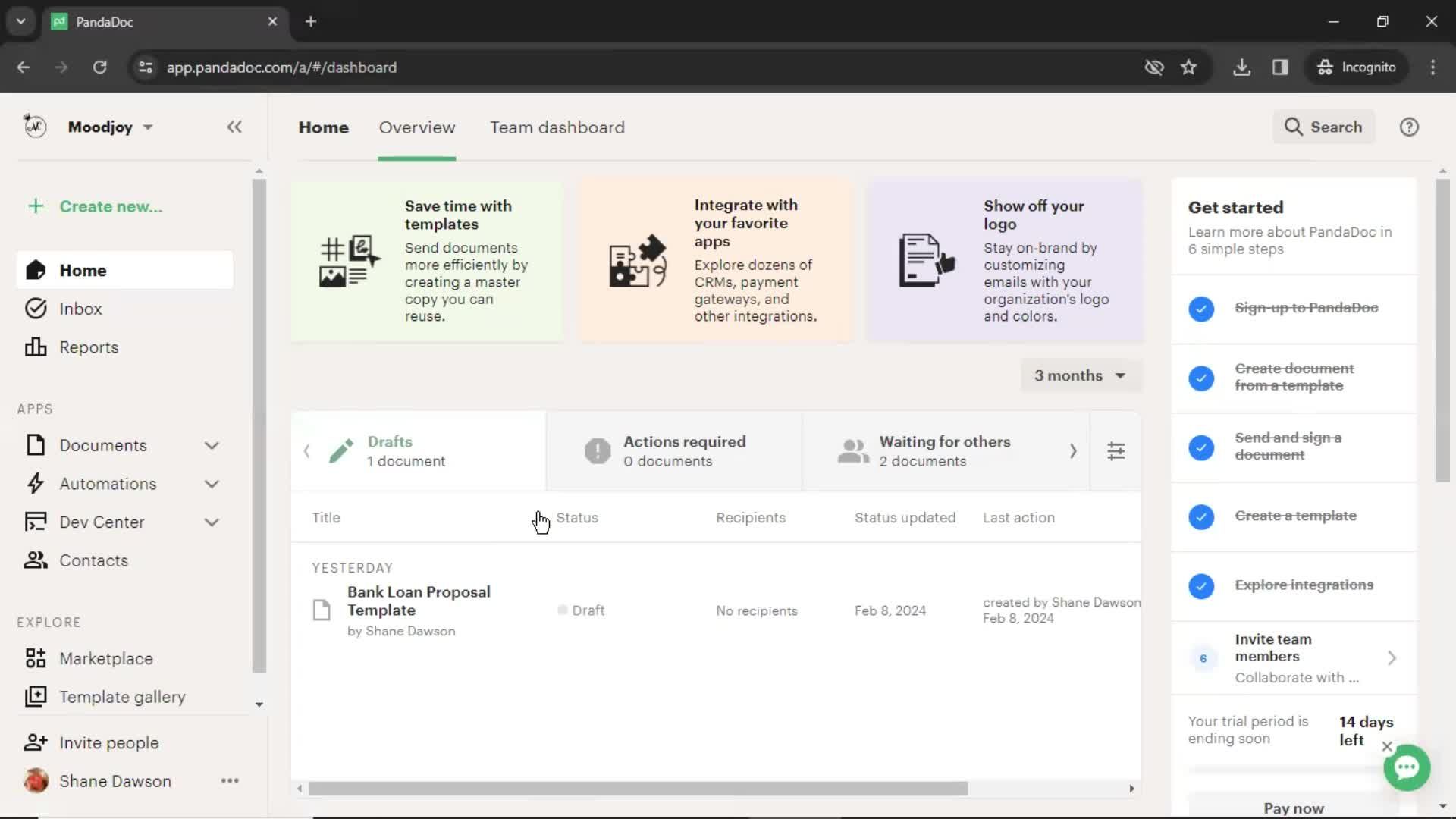
Task: Switch to the Overview tab
Action: point(417,127)
